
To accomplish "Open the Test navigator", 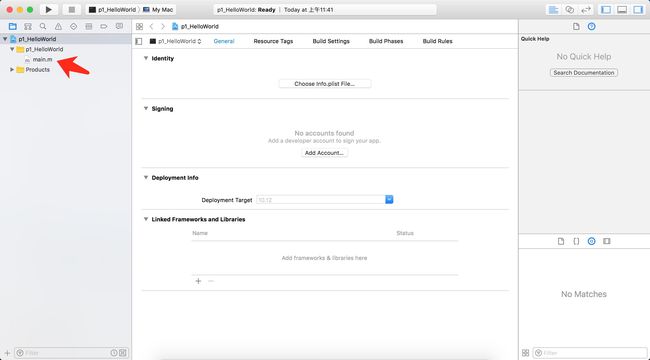I will (73, 27).
